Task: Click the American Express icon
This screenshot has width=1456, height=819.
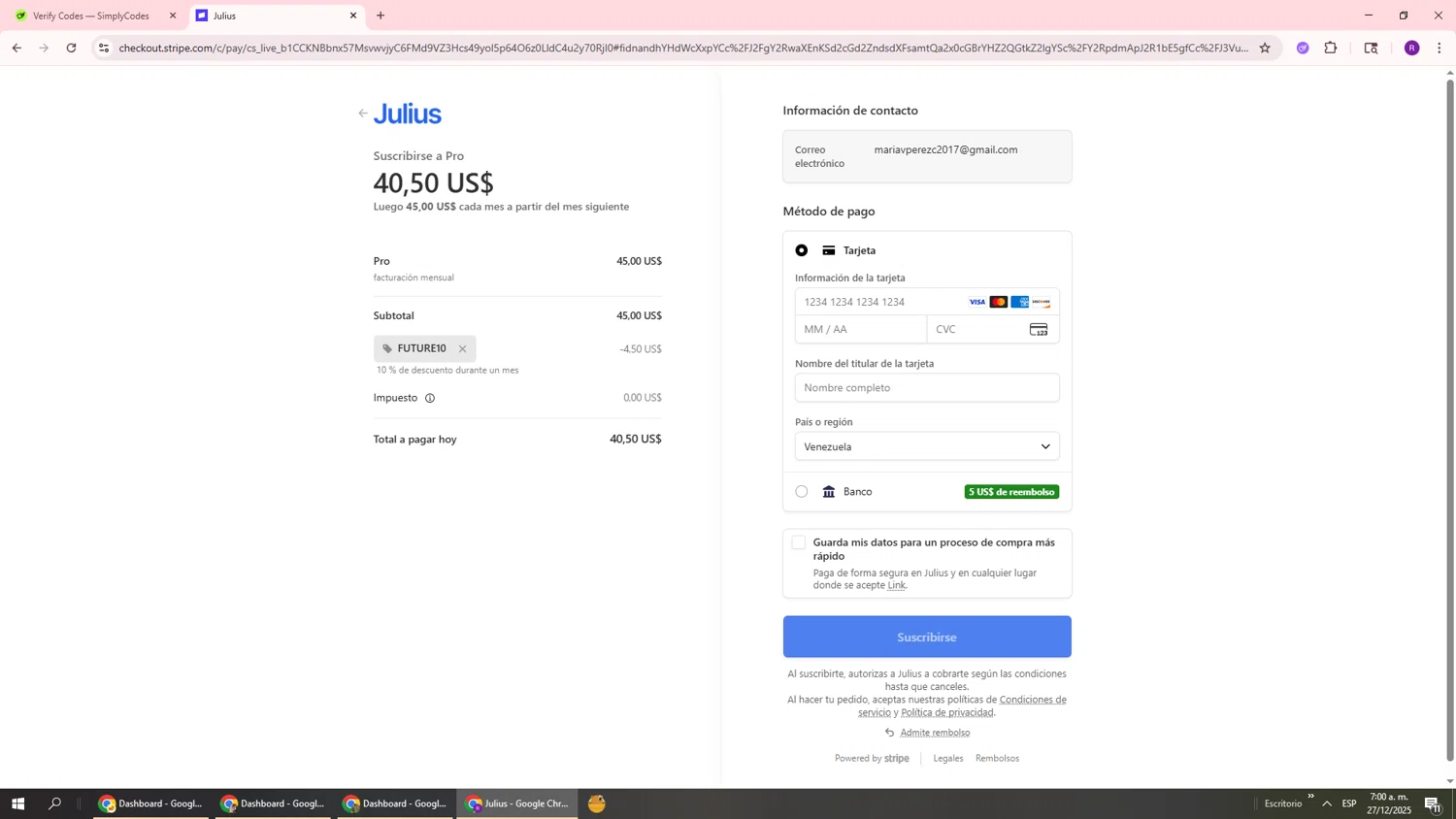Action: coord(1020,303)
